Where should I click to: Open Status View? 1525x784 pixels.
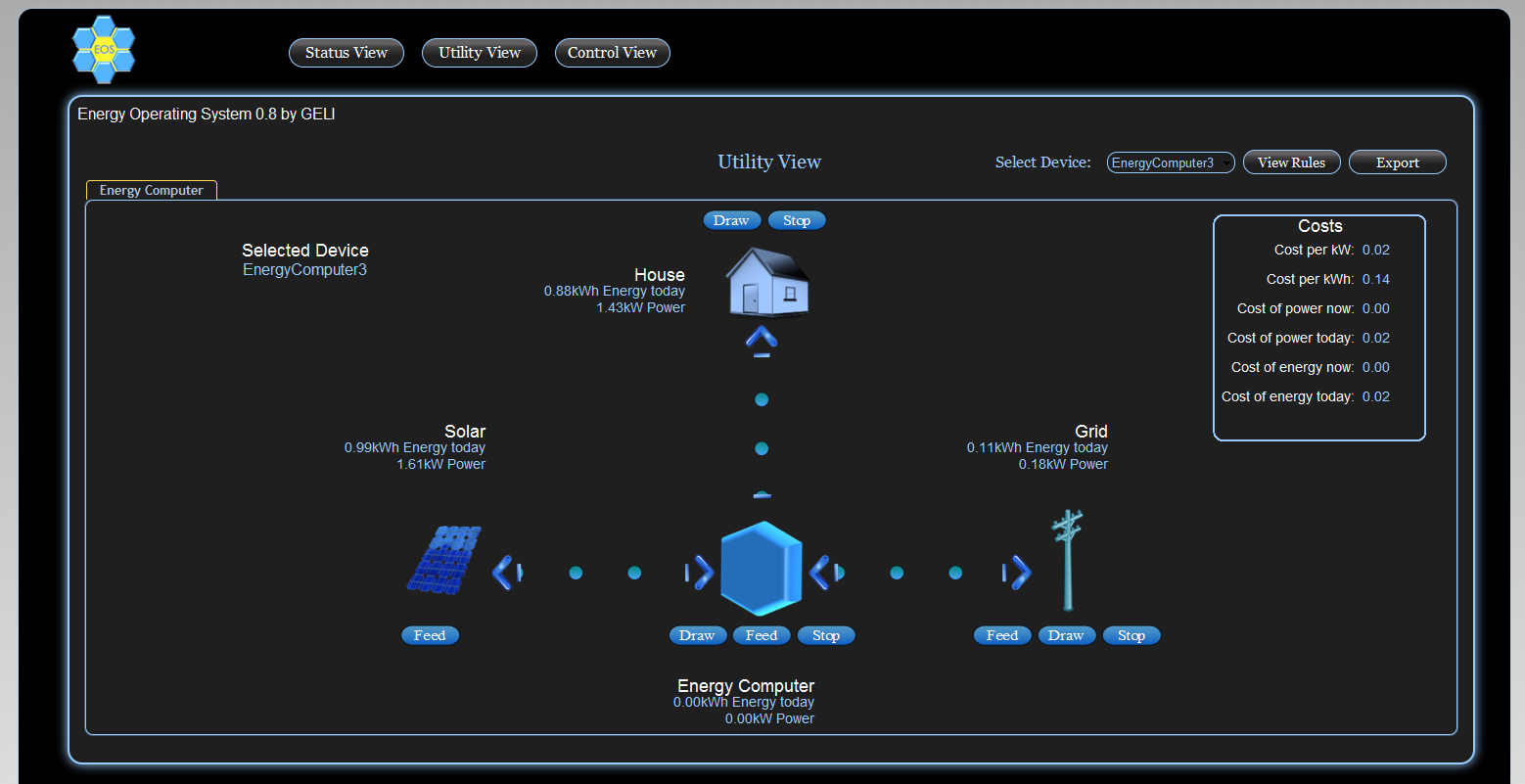[x=347, y=53]
